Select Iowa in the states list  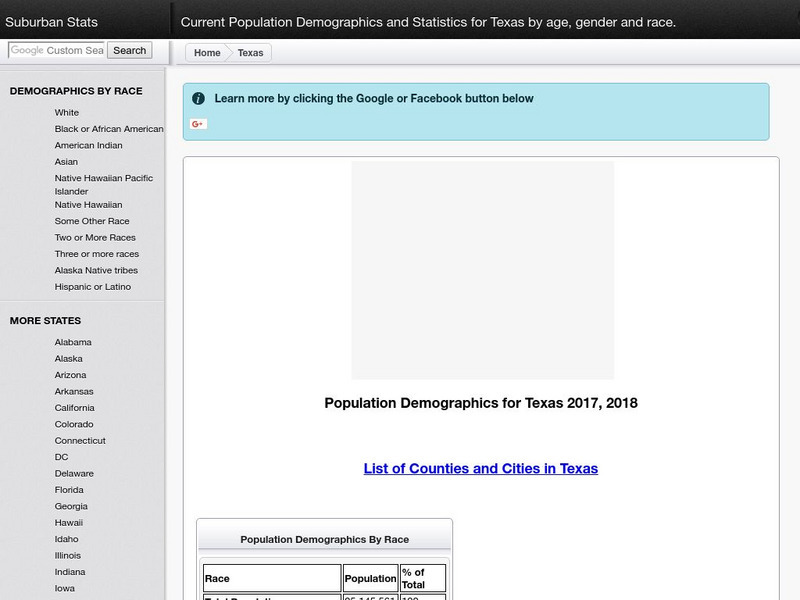[x=63, y=588]
